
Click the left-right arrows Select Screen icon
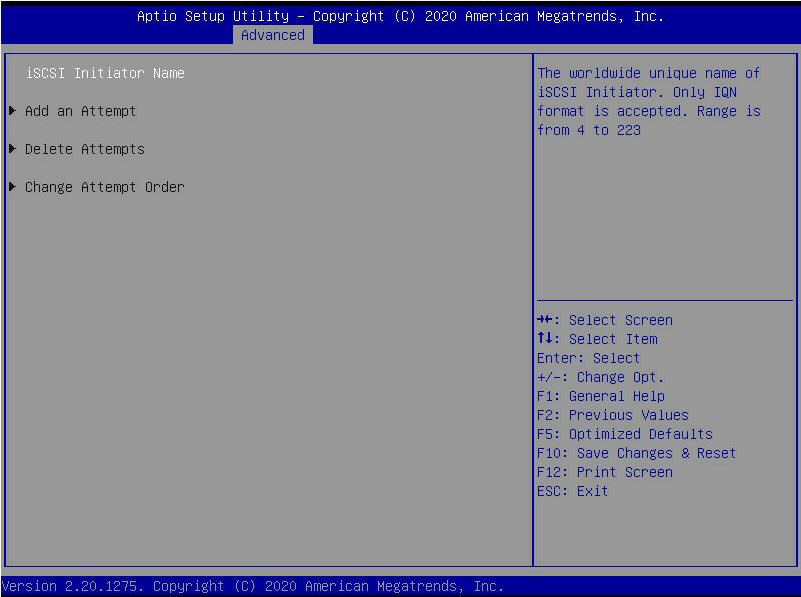pyautogui.click(x=545, y=320)
